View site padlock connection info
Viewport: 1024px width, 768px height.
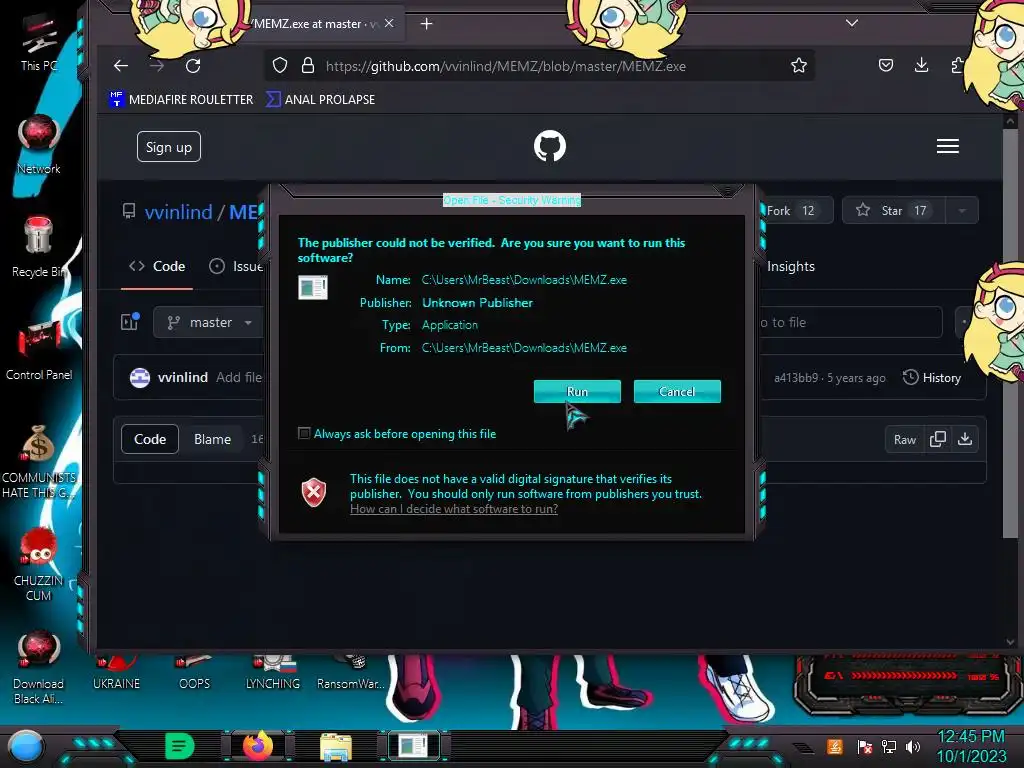coord(308,65)
